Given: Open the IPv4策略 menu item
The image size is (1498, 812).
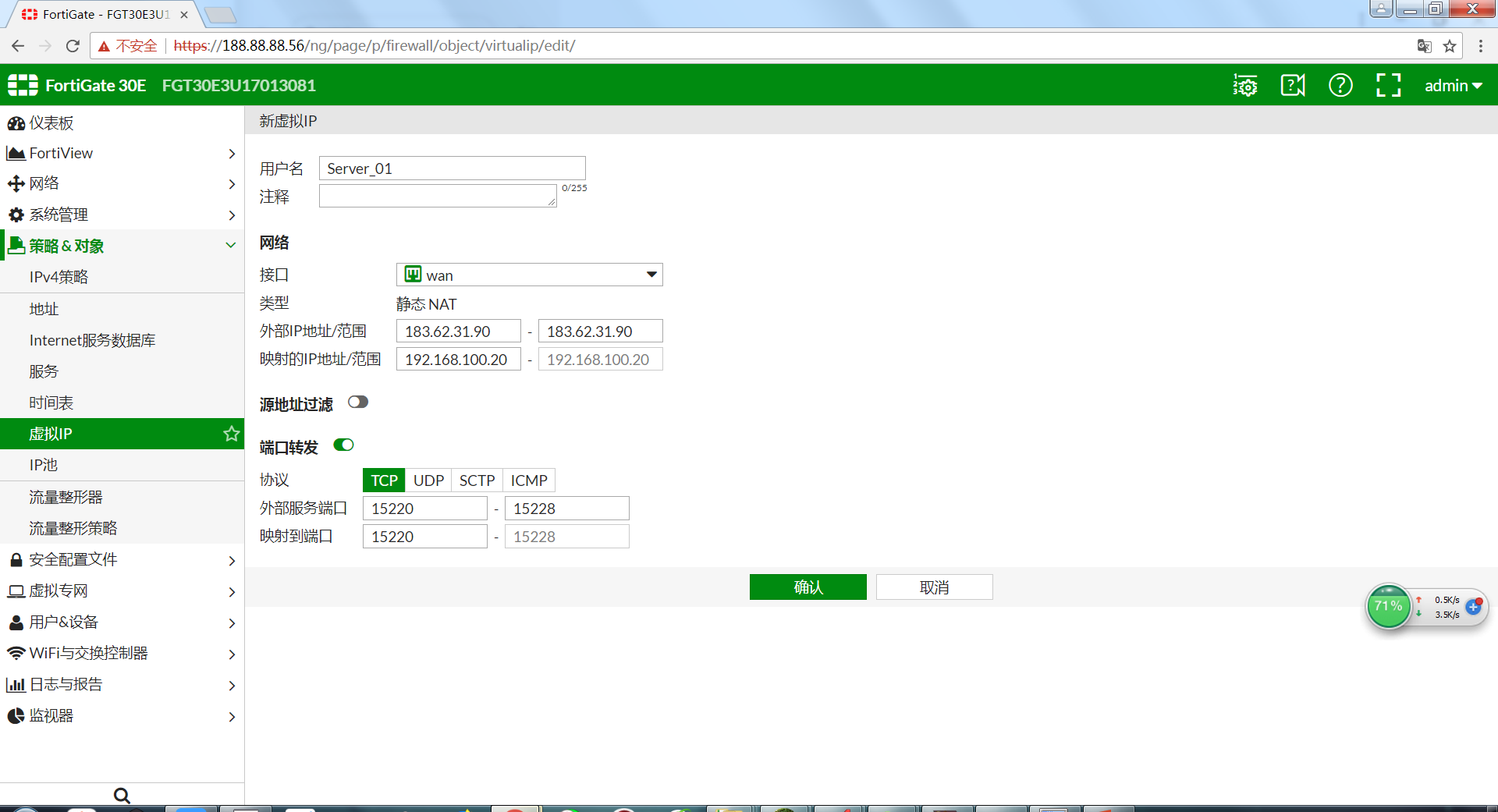Looking at the screenshot, I should (x=122, y=278).
